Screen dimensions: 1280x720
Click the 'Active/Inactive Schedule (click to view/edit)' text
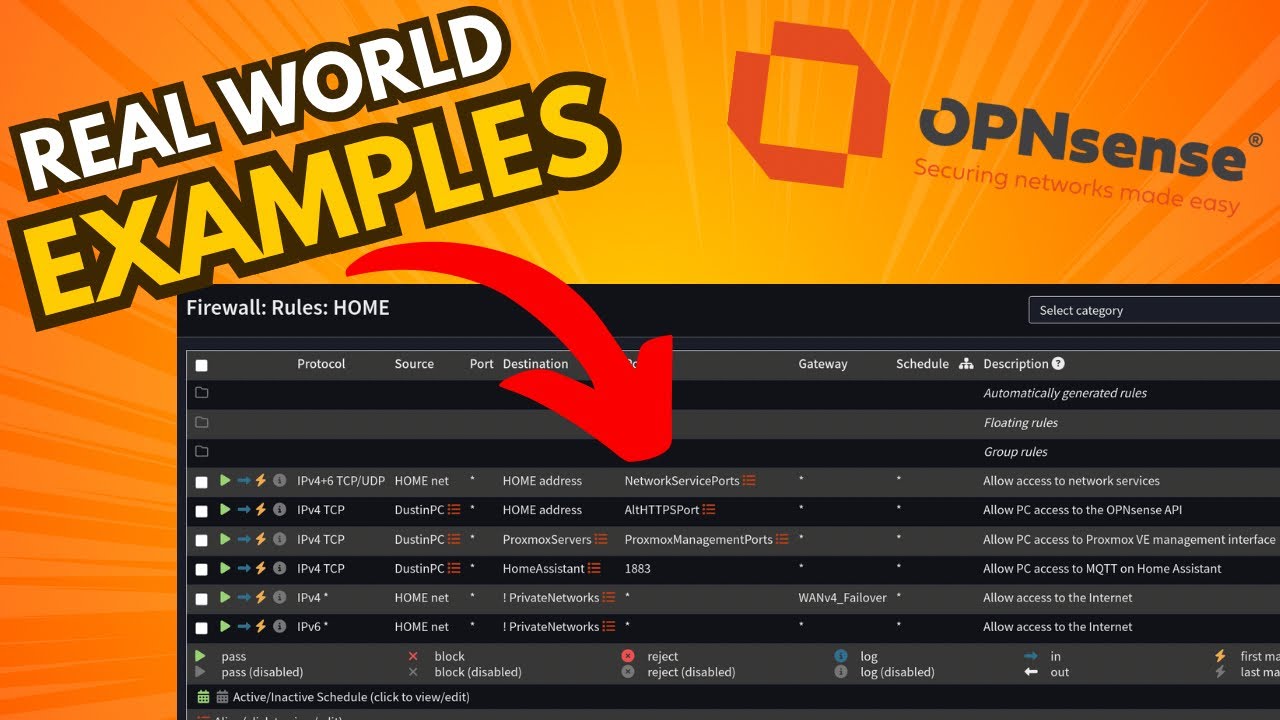point(351,697)
